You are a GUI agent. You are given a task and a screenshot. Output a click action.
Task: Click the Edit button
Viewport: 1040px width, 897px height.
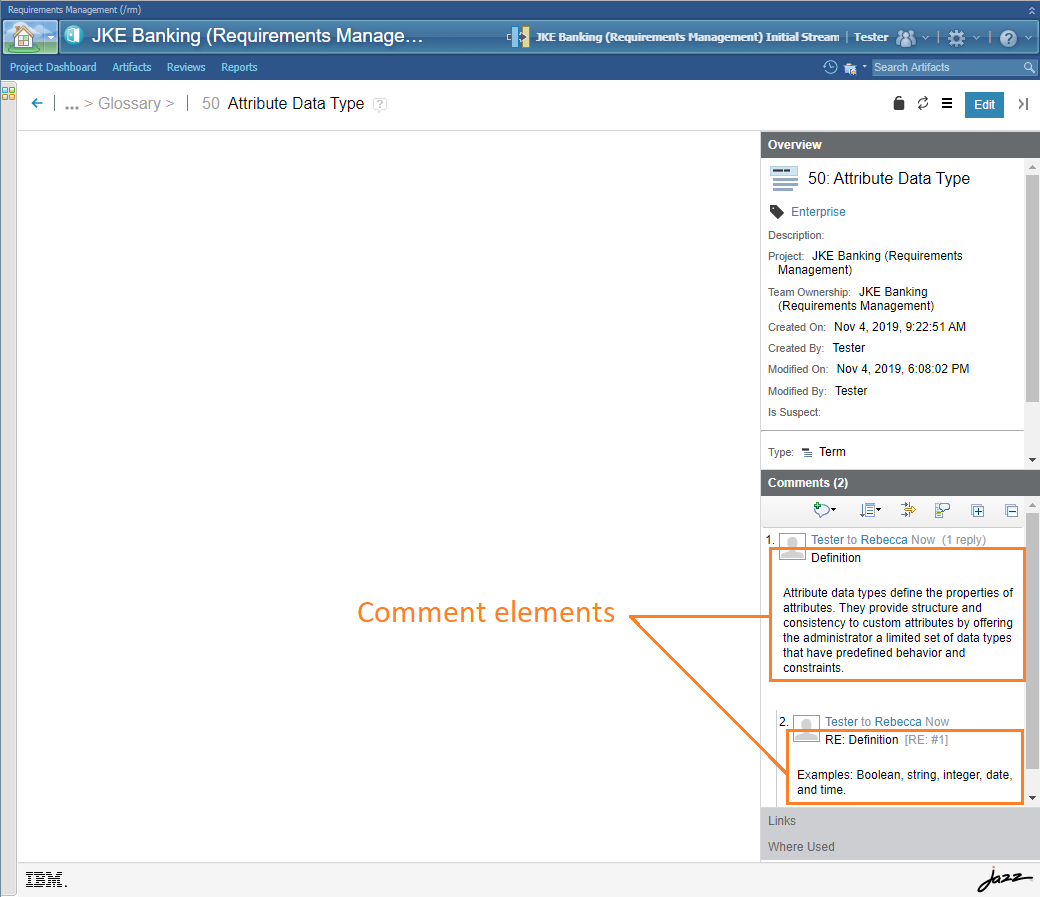point(984,104)
